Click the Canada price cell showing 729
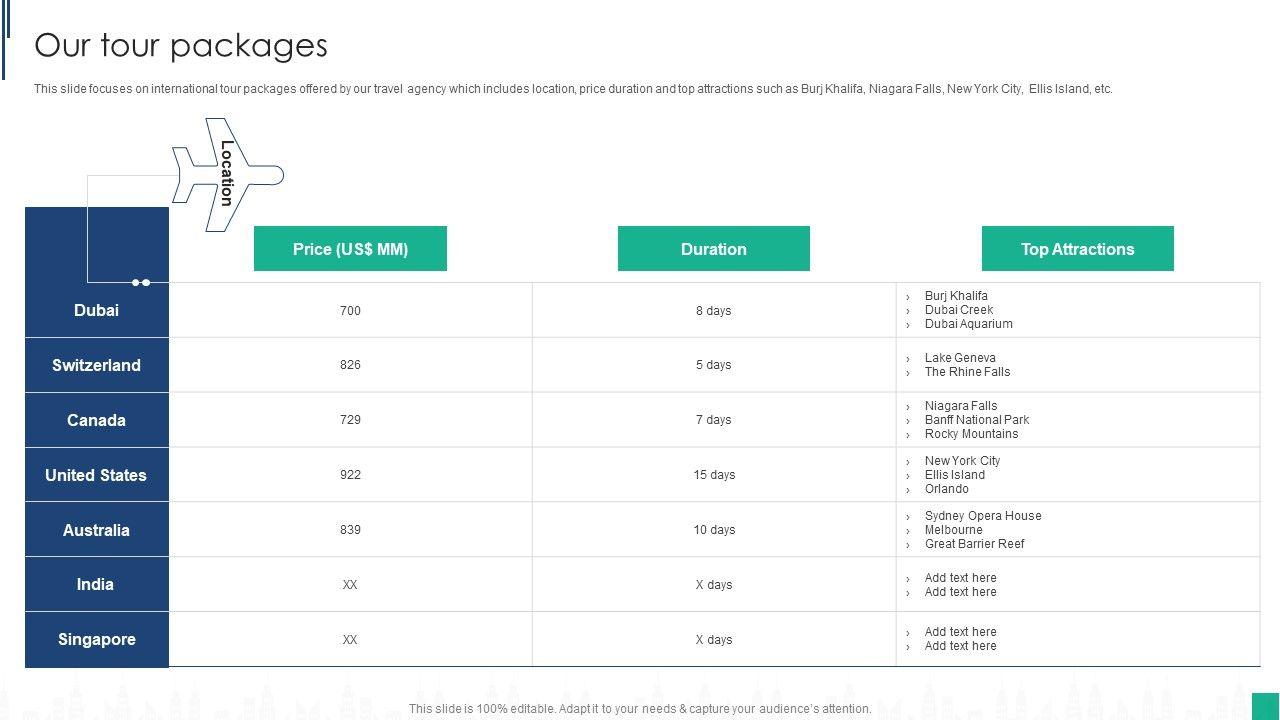 tap(350, 420)
